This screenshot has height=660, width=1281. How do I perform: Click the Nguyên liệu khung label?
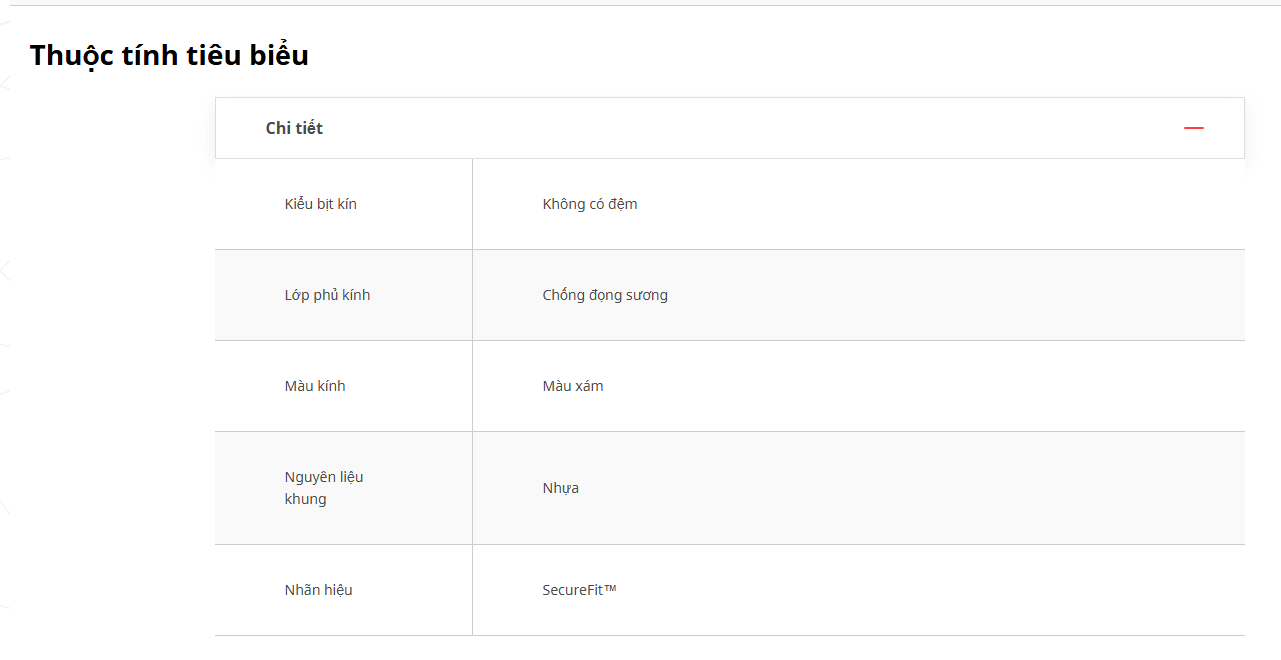click(x=324, y=488)
